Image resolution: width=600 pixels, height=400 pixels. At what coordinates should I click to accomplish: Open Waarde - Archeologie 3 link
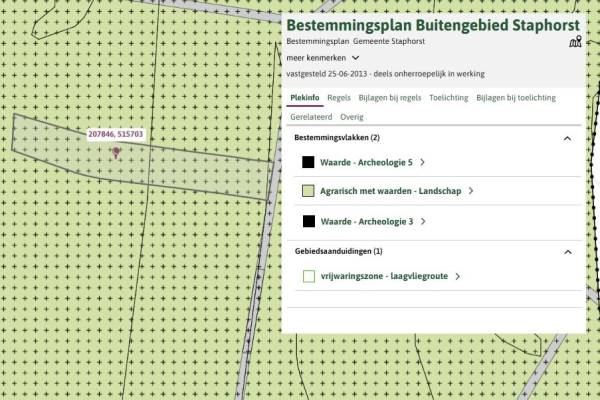coord(367,221)
